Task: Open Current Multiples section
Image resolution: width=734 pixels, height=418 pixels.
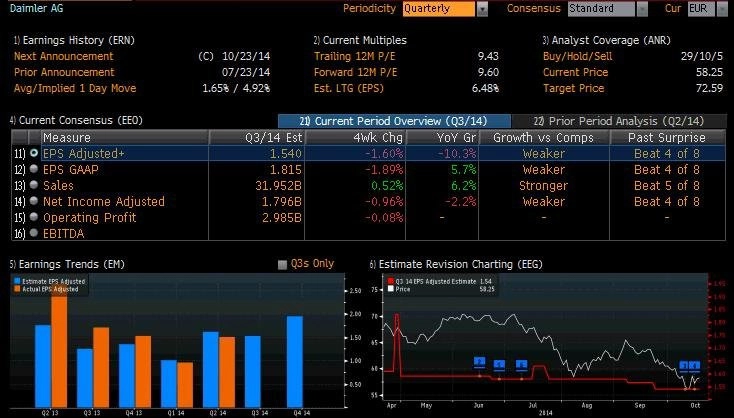Action: click(360, 40)
